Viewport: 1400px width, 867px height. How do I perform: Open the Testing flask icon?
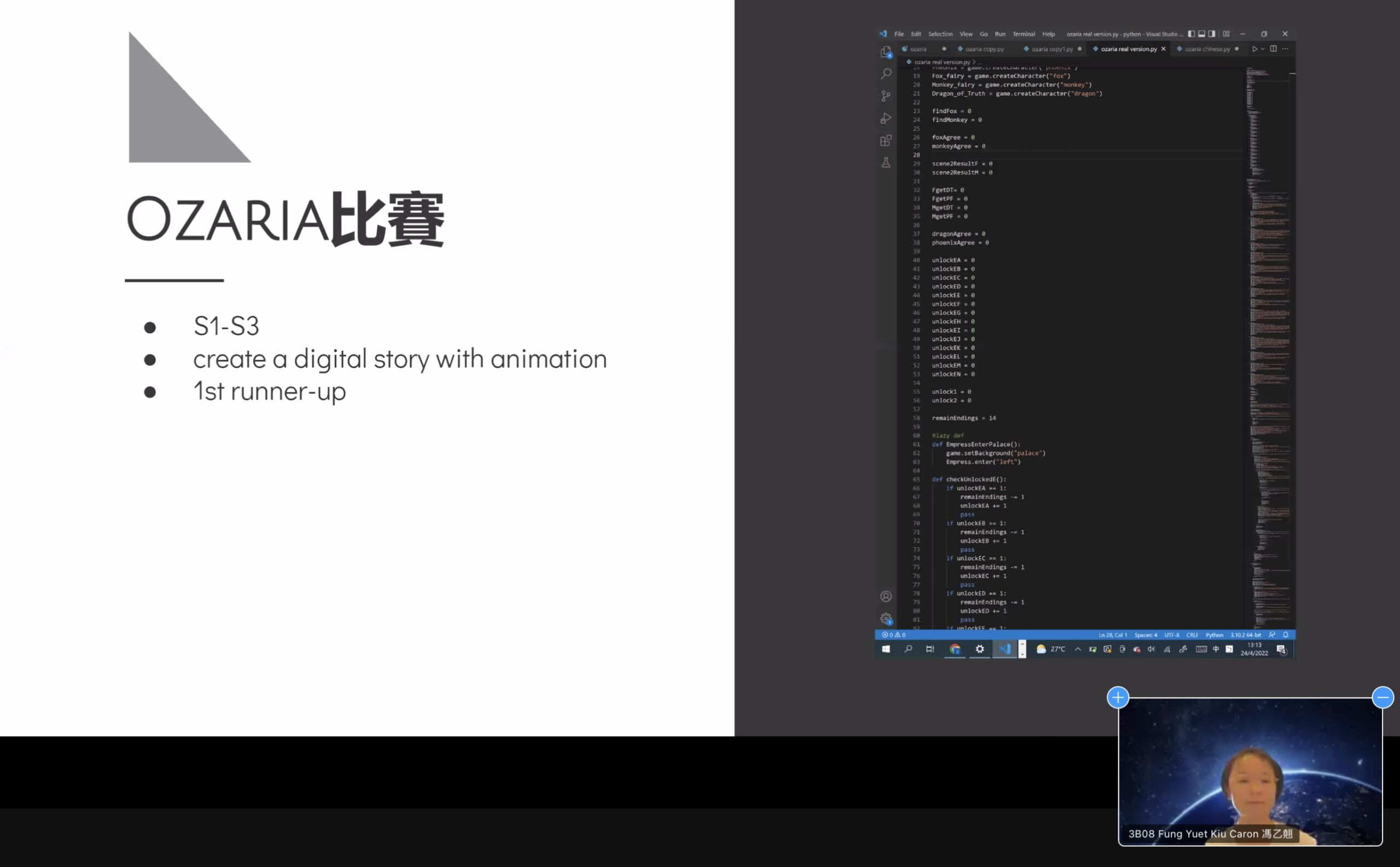886,163
